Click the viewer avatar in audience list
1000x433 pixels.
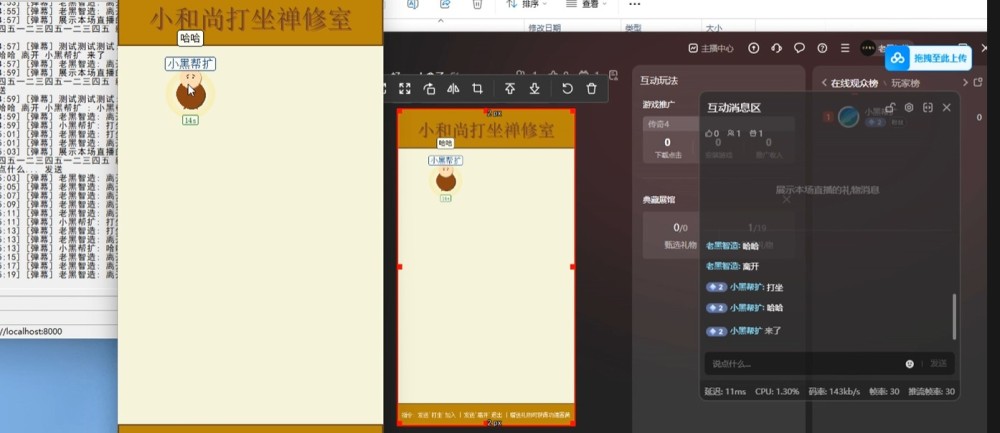click(848, 117)
